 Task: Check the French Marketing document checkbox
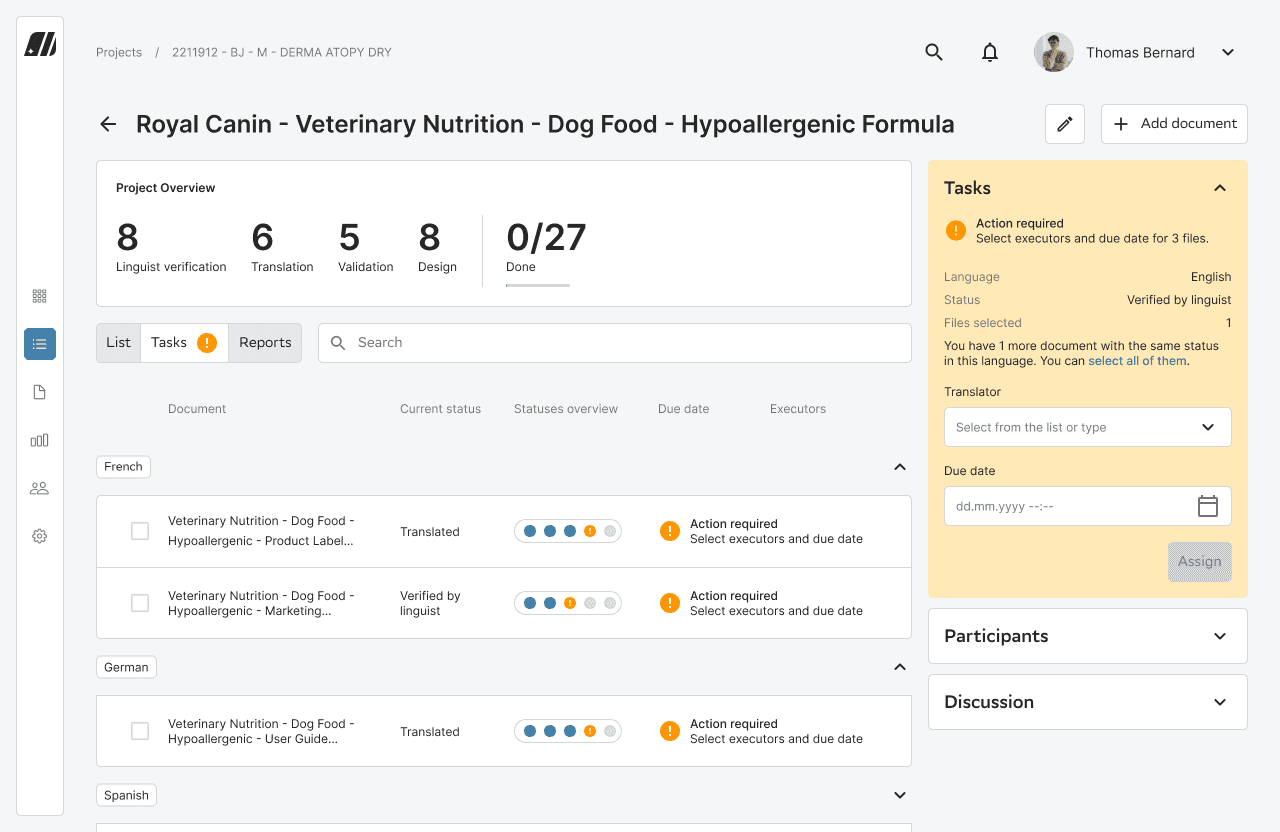(140, 603)
